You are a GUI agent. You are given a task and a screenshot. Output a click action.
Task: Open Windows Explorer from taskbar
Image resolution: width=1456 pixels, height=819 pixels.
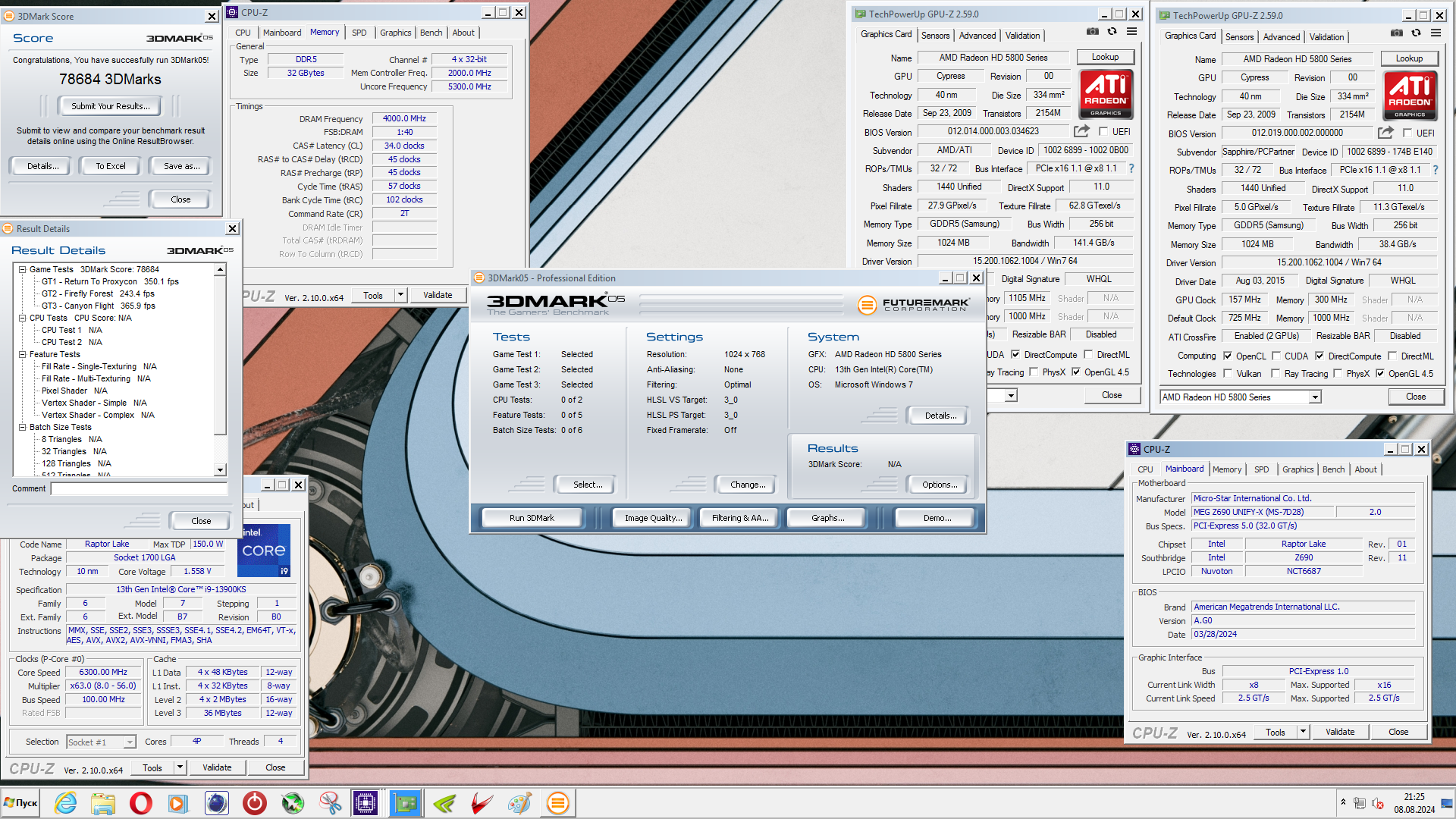103,803
